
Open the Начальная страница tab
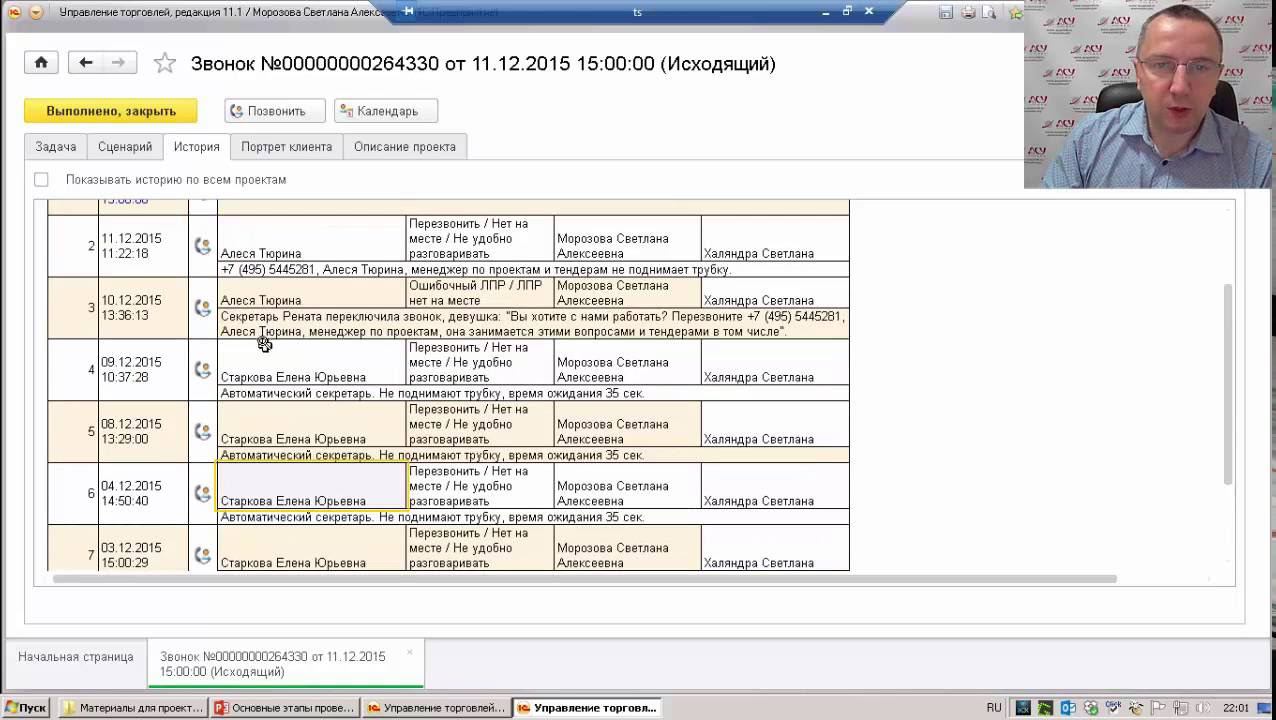click(x=75, y=657)
